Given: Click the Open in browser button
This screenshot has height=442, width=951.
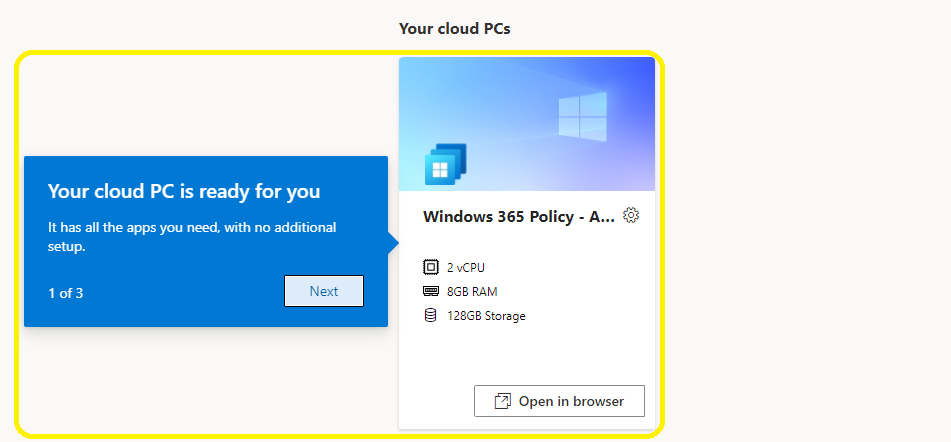Looking at the screenshot, I should tap(559, 401).
